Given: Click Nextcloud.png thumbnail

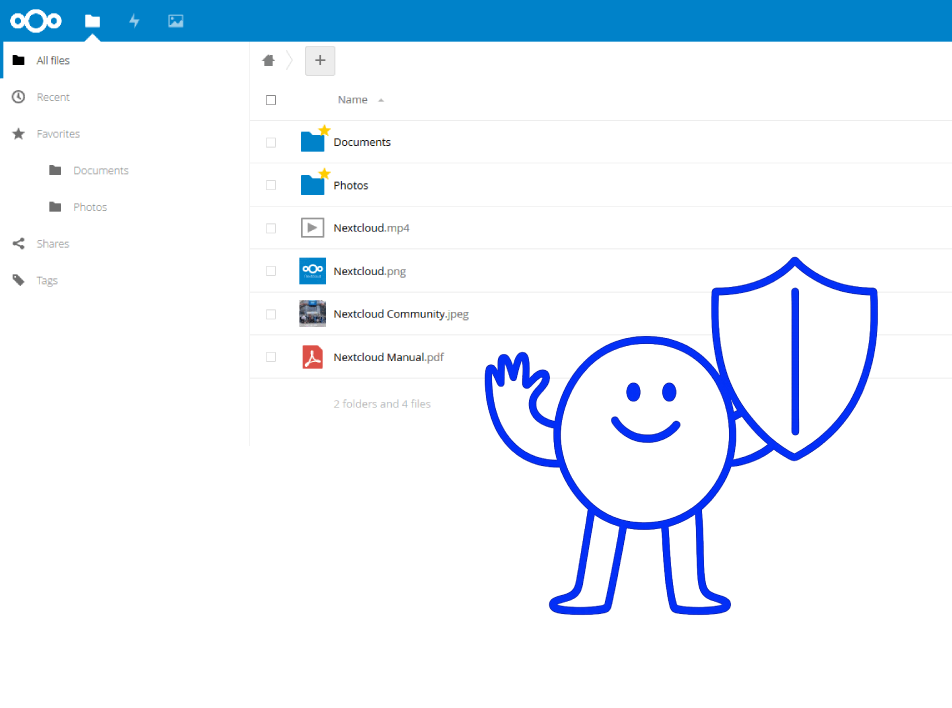Looking at the screenshot, I should [312, 271].
